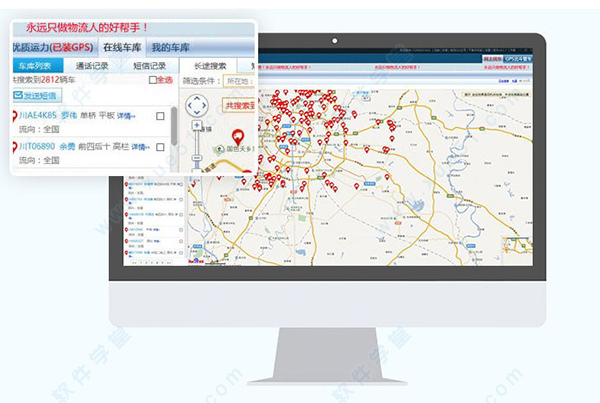Click the envelope icon on 发送短信

[18, 96]
